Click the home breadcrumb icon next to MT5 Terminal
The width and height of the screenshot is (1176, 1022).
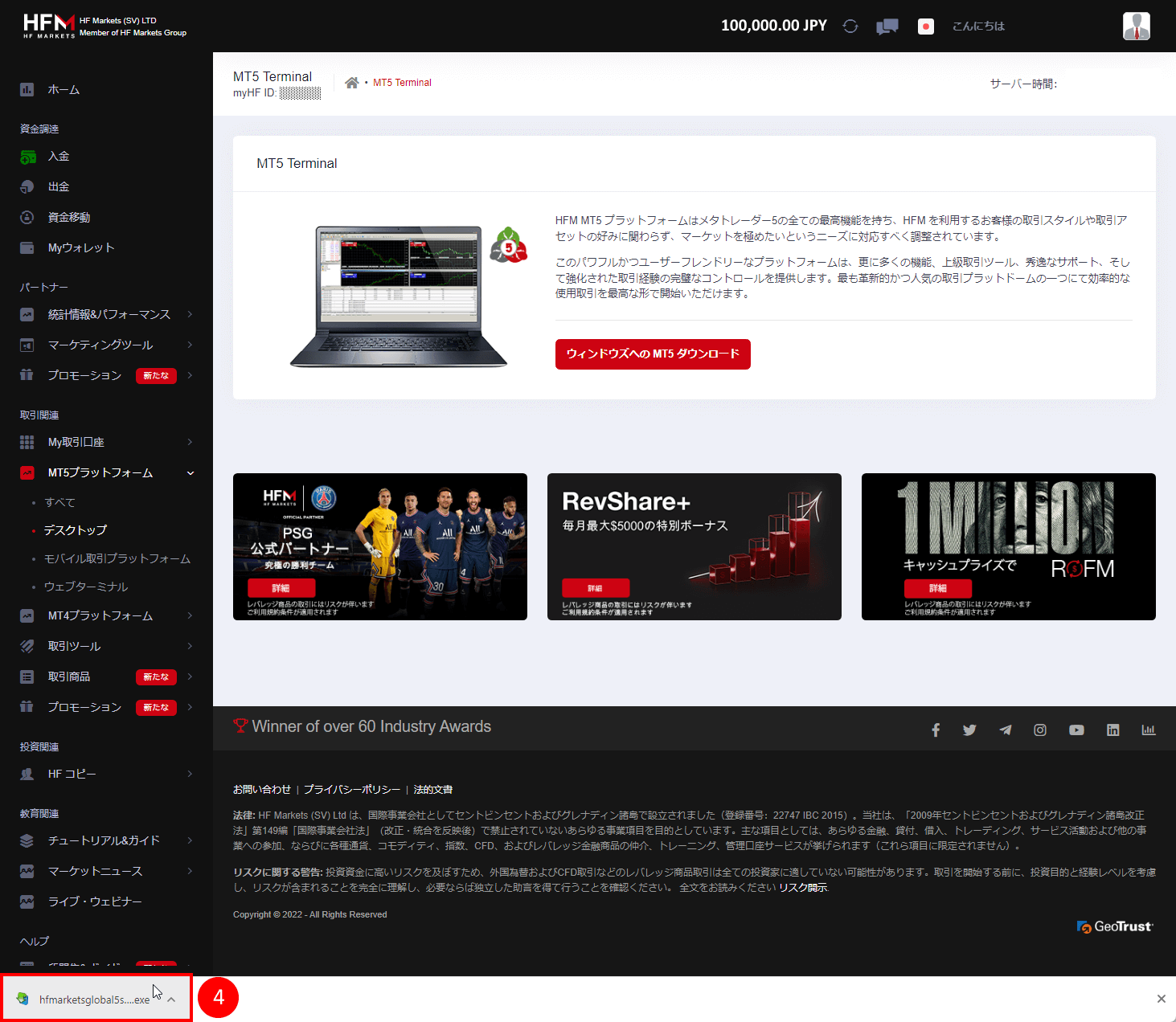[x=351, y=82]
